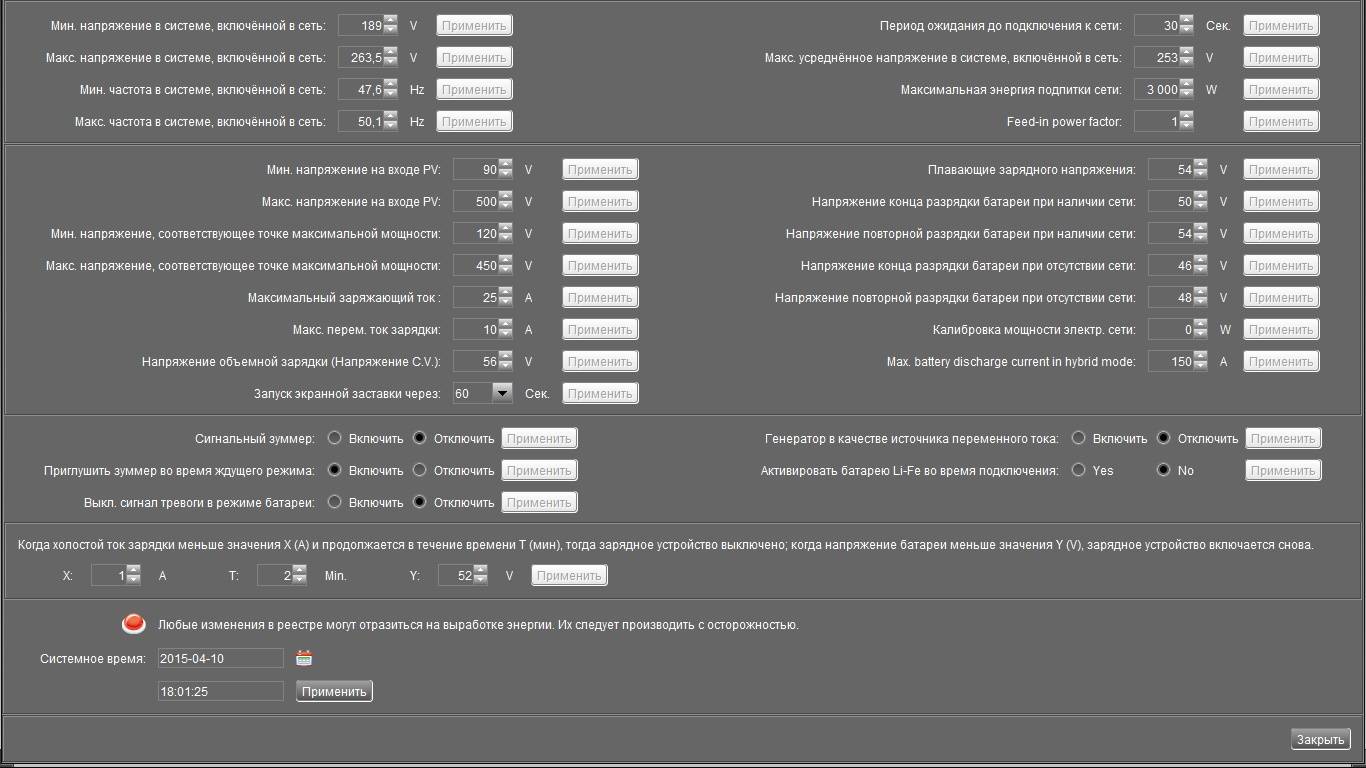
Task: Adjust the max PV input voltage spinner
Action: coord(506,202)
